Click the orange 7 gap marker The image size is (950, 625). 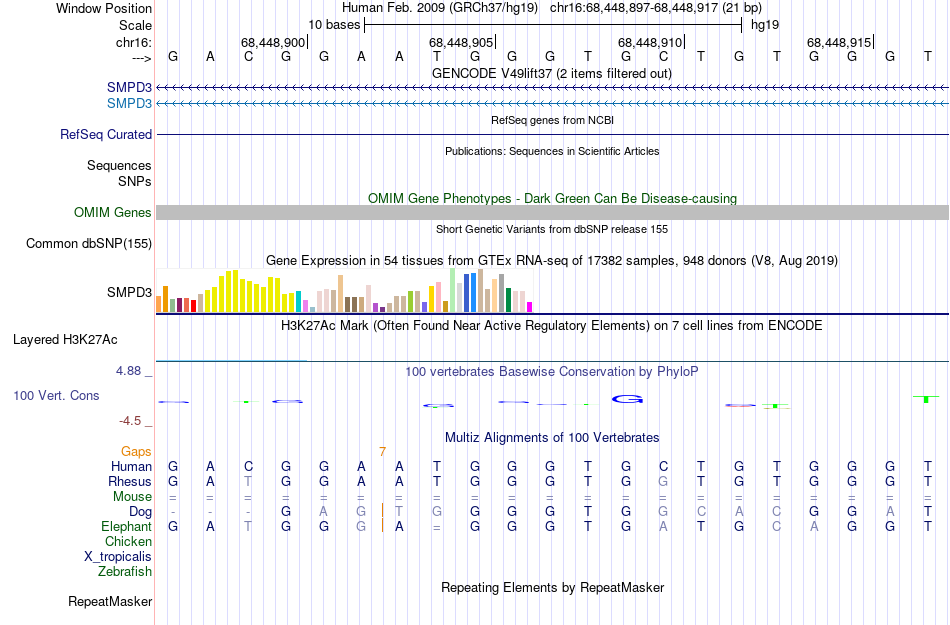[x=382, y=451]
